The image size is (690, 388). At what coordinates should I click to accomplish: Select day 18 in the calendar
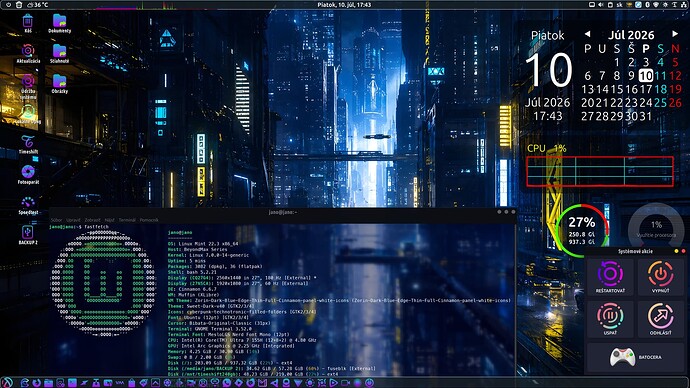coord(661,89)
